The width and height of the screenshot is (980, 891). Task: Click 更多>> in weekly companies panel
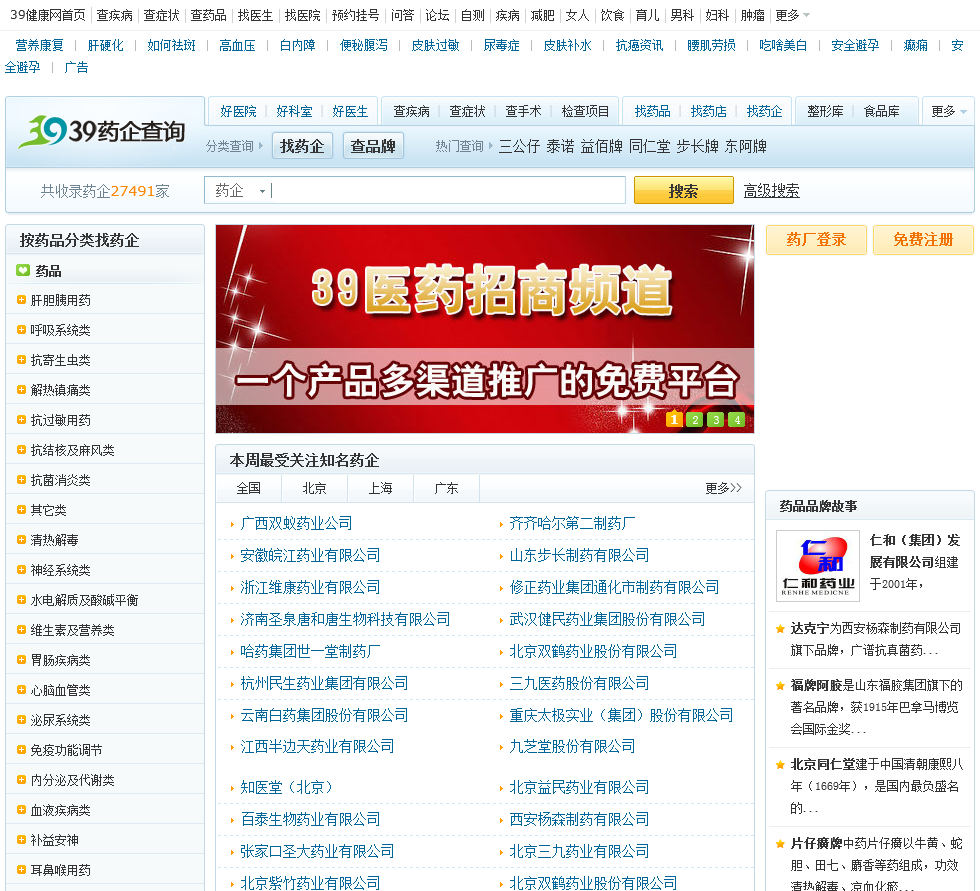724,488
